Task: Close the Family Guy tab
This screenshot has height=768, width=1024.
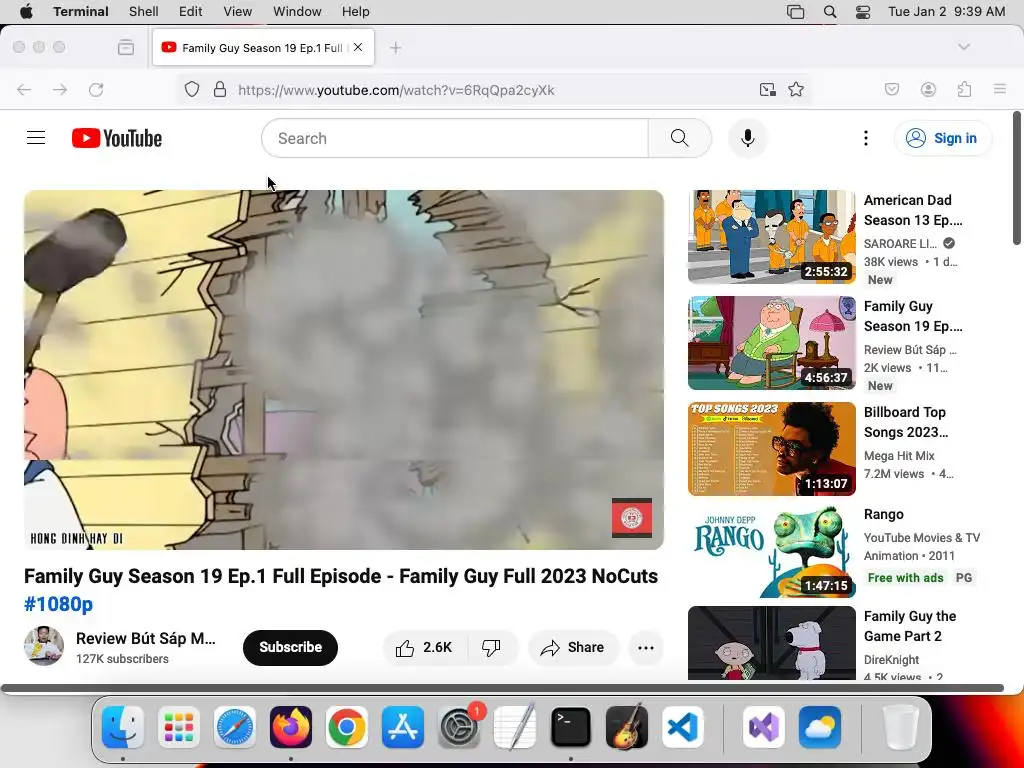Action: click(x=358, y=47)
